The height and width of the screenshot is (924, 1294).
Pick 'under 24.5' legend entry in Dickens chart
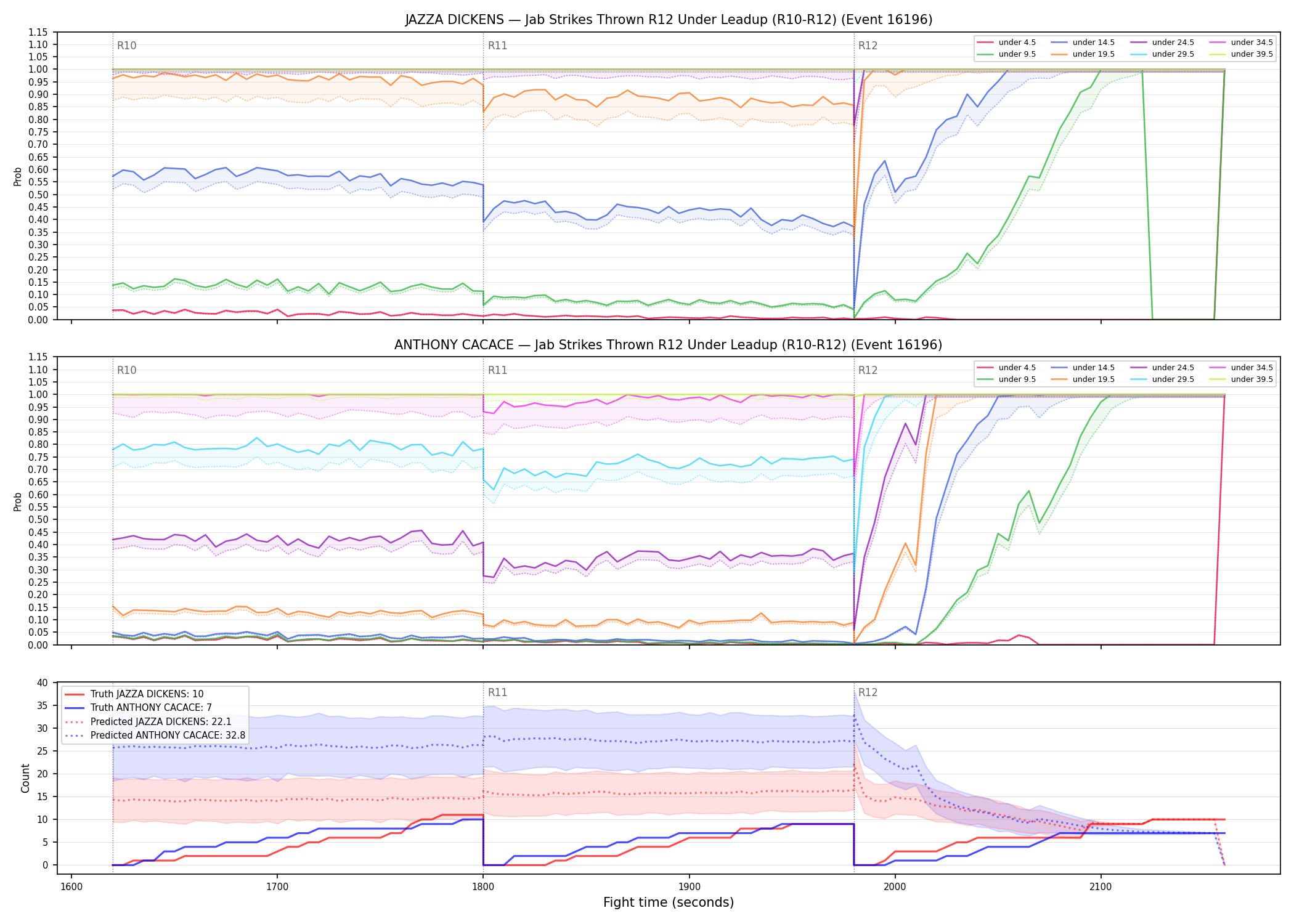click(1163, 43)
